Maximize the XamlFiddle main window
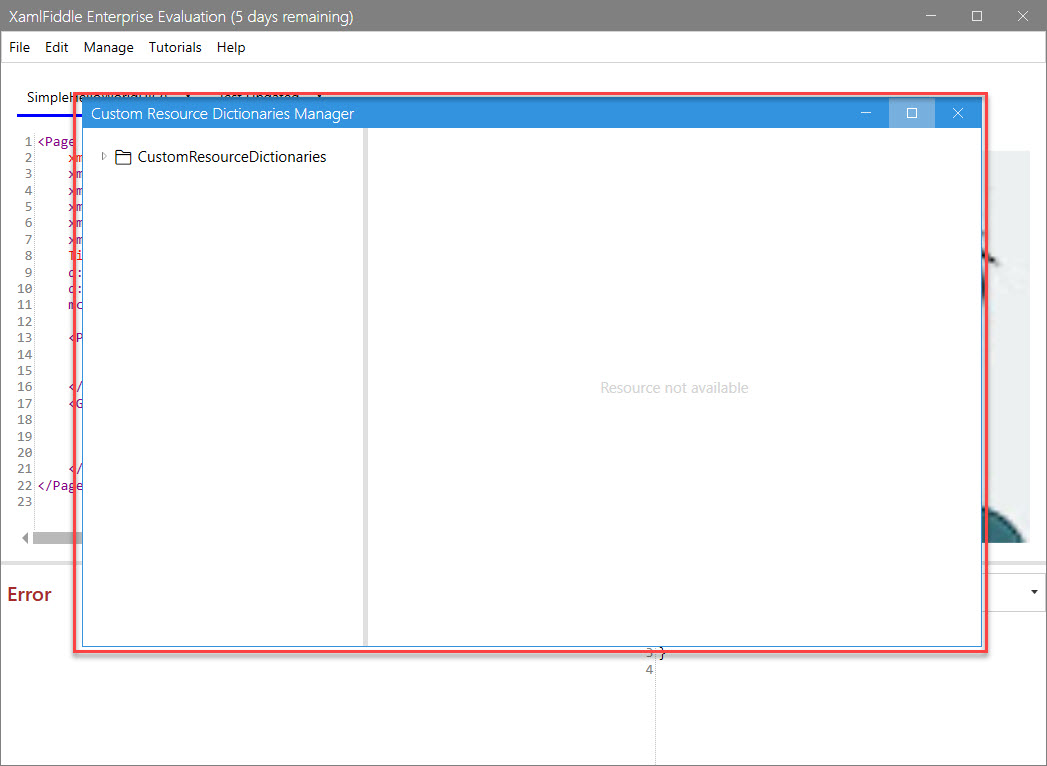 [x=977, y=16]
